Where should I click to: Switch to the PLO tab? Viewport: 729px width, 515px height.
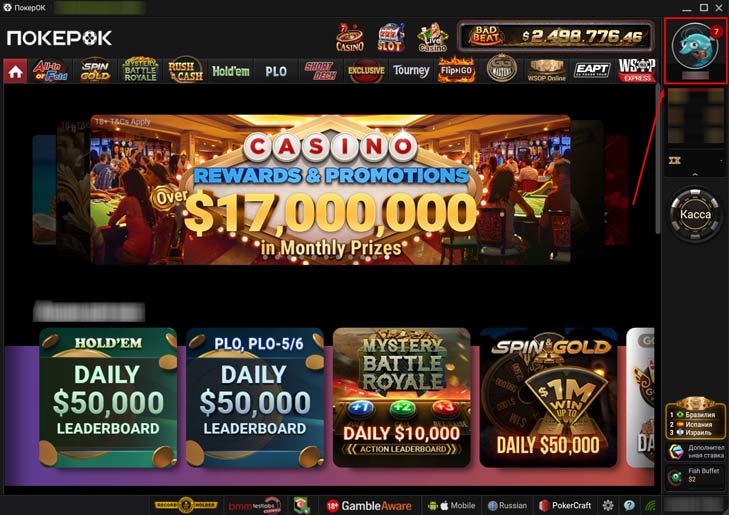(276, 71)
